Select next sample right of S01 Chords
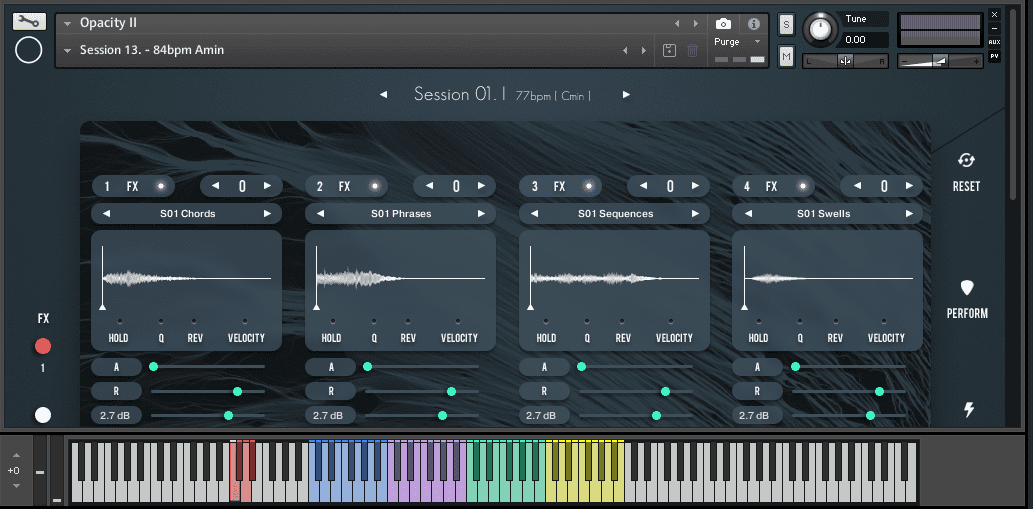The height and width of the screenshot is (509, 1033). [267, 214]
